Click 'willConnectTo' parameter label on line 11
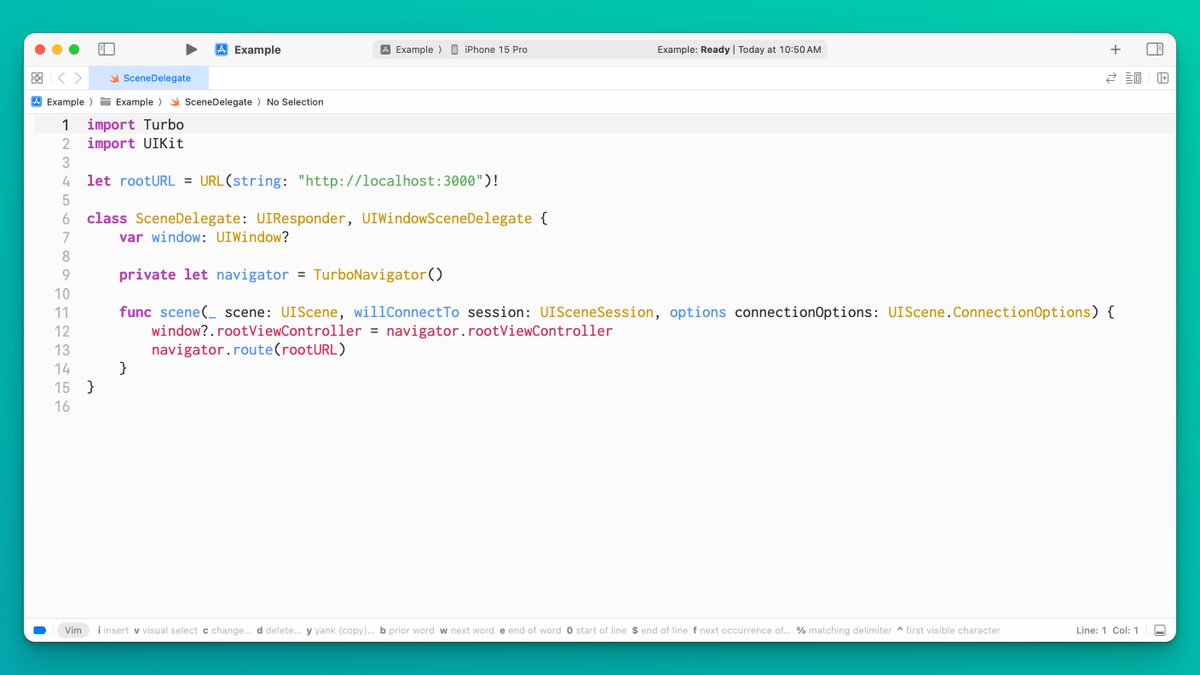This screenshot has height=675, width=1200. coord(406,312)
